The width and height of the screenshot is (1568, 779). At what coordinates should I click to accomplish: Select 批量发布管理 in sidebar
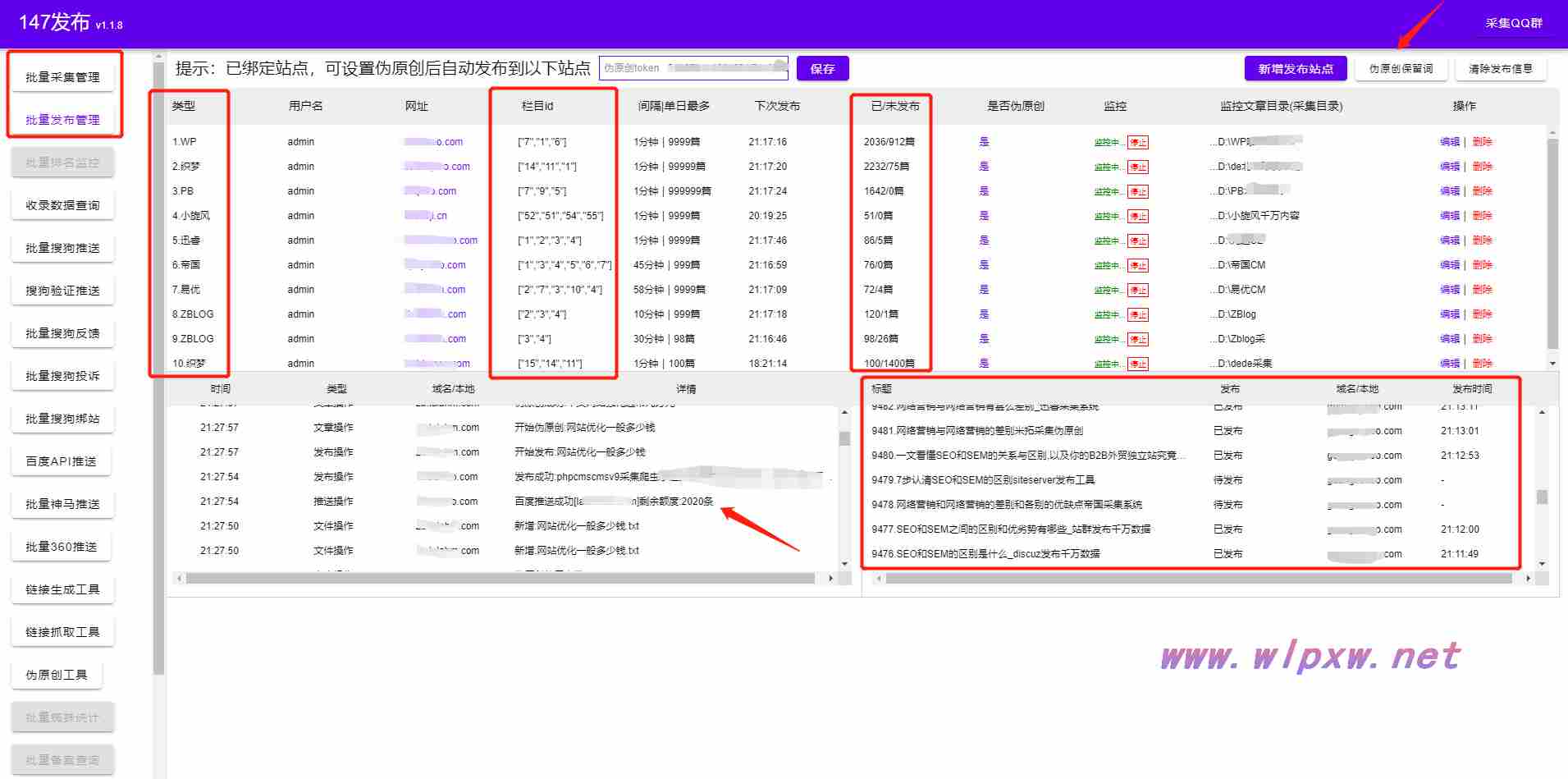(62, 120)
